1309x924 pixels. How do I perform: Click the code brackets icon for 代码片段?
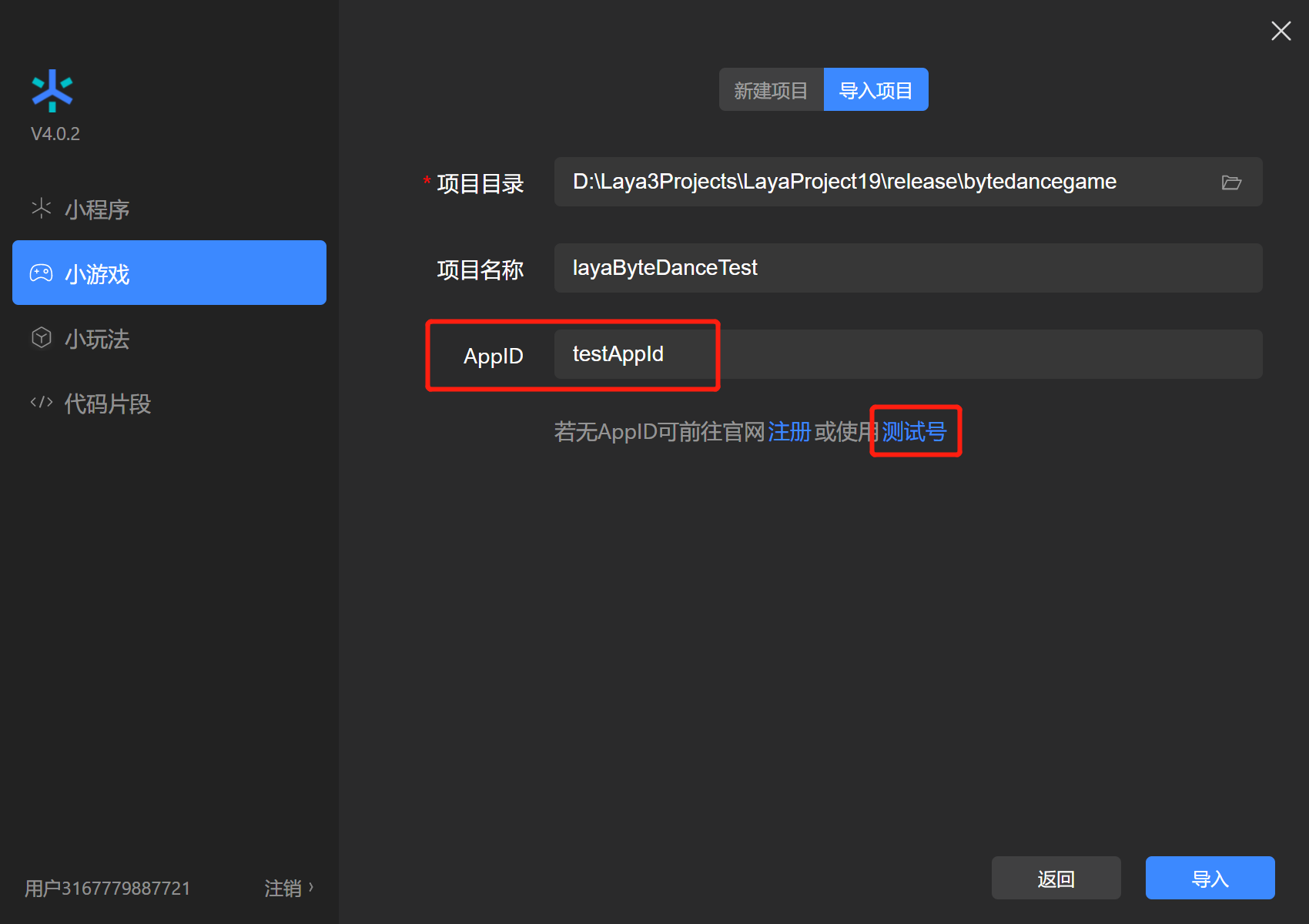[x=42, y=403]
